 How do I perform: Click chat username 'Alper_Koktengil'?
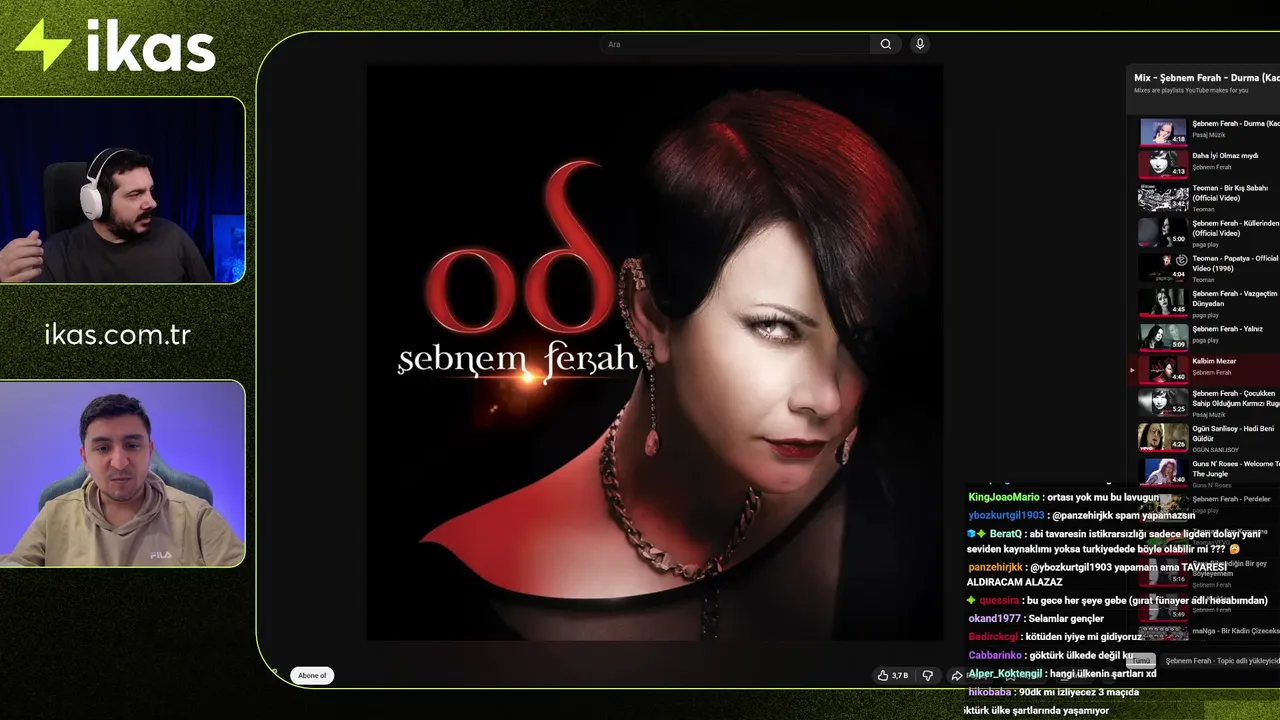tap(1004, 674)
